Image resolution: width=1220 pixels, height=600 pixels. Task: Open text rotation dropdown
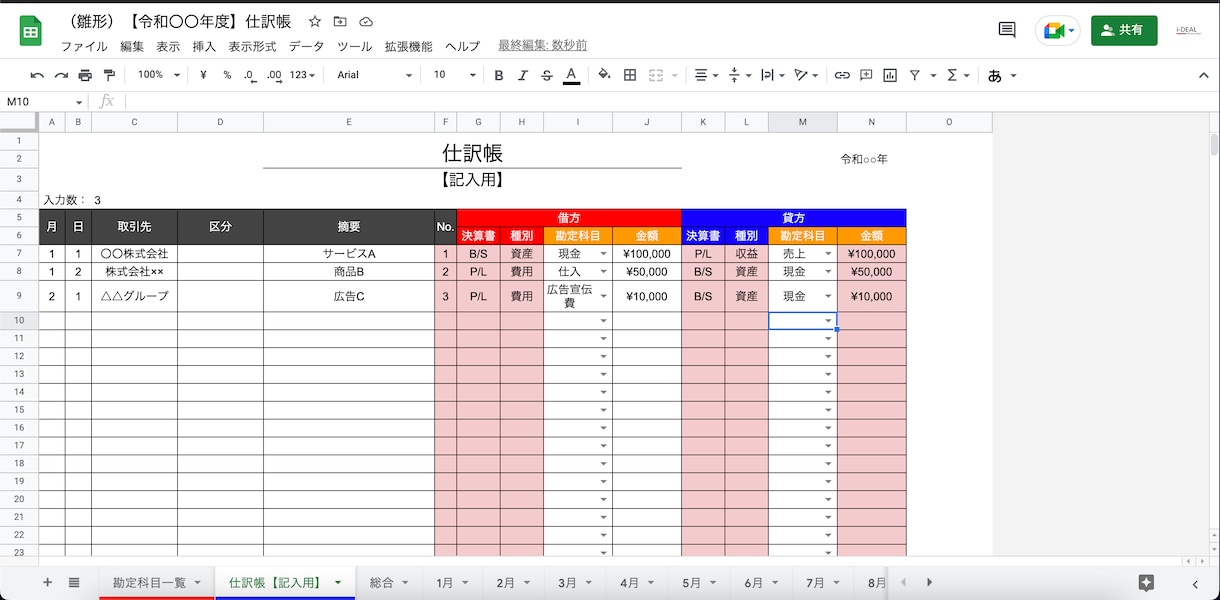[x=806, y=75]
